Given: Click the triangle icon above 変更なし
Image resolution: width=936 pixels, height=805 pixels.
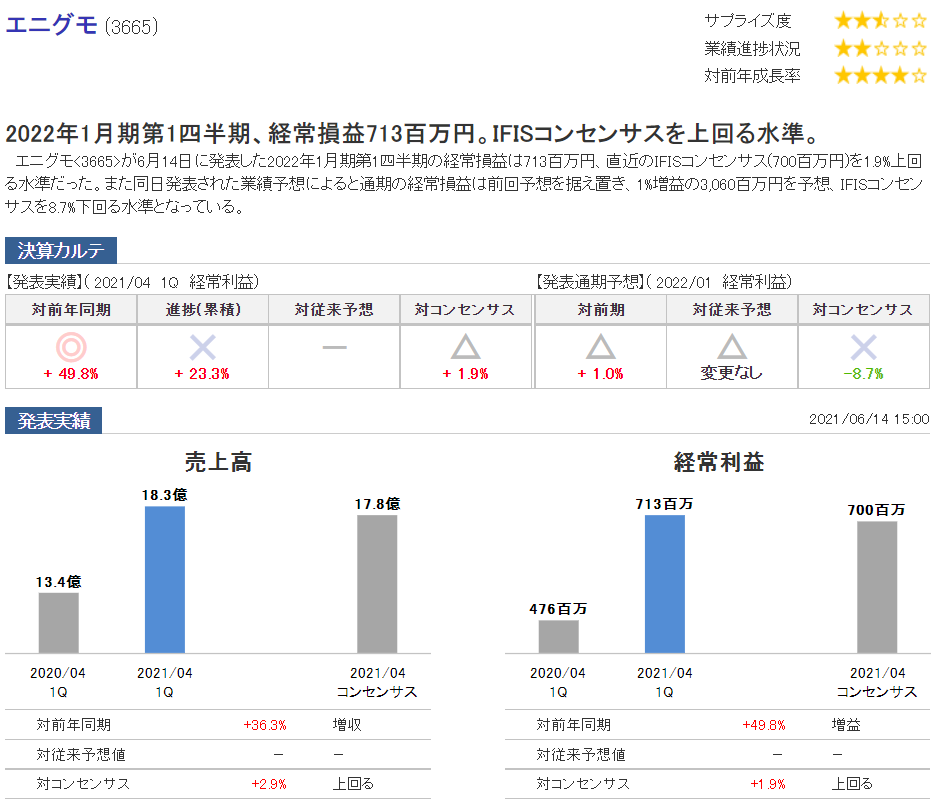Looking at the screenshot, I should (x=732, y=347).
